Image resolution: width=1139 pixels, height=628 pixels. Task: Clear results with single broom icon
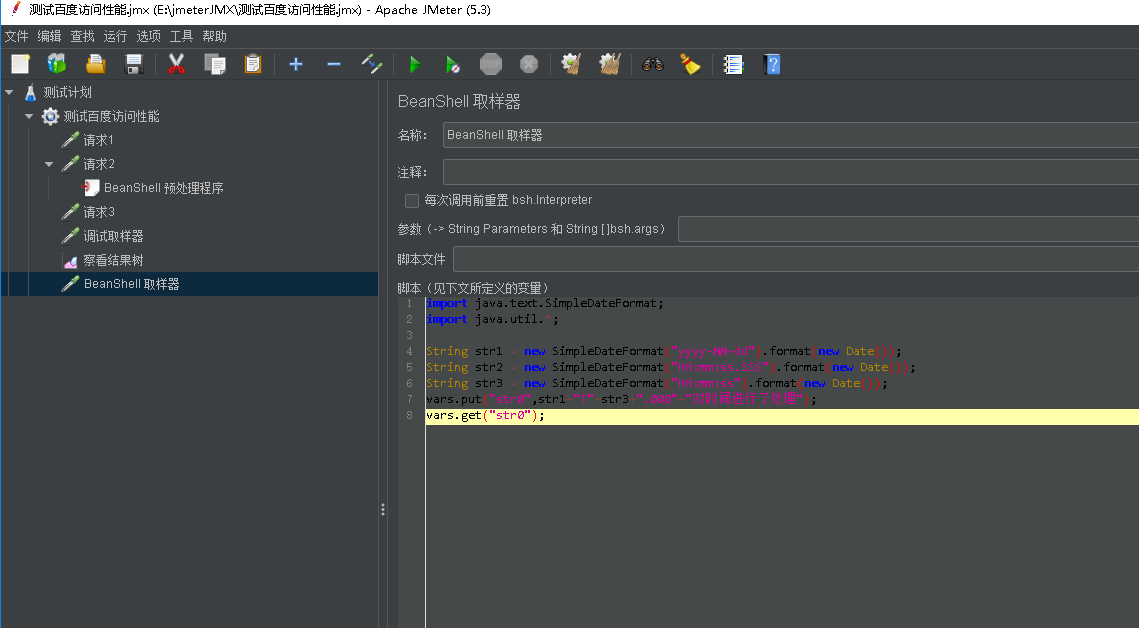tap(572, 65)
